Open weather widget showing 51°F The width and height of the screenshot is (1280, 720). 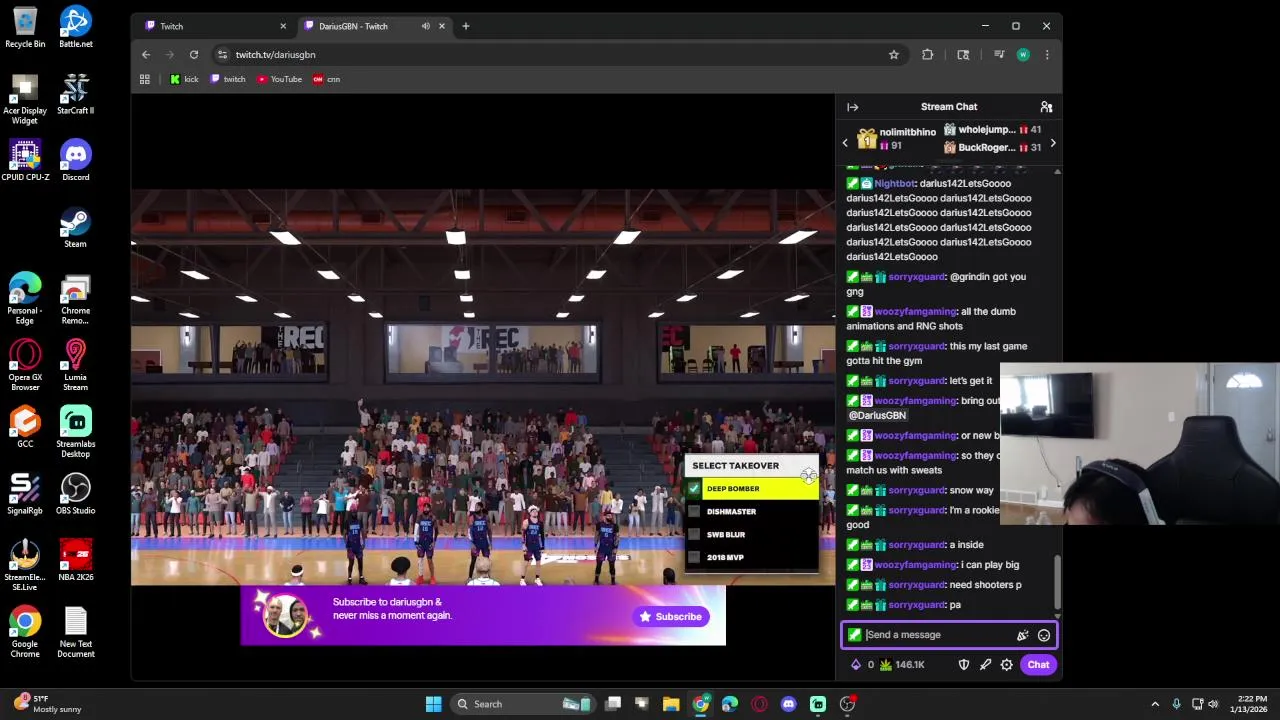pyautogui.click(x=45, y=704)
